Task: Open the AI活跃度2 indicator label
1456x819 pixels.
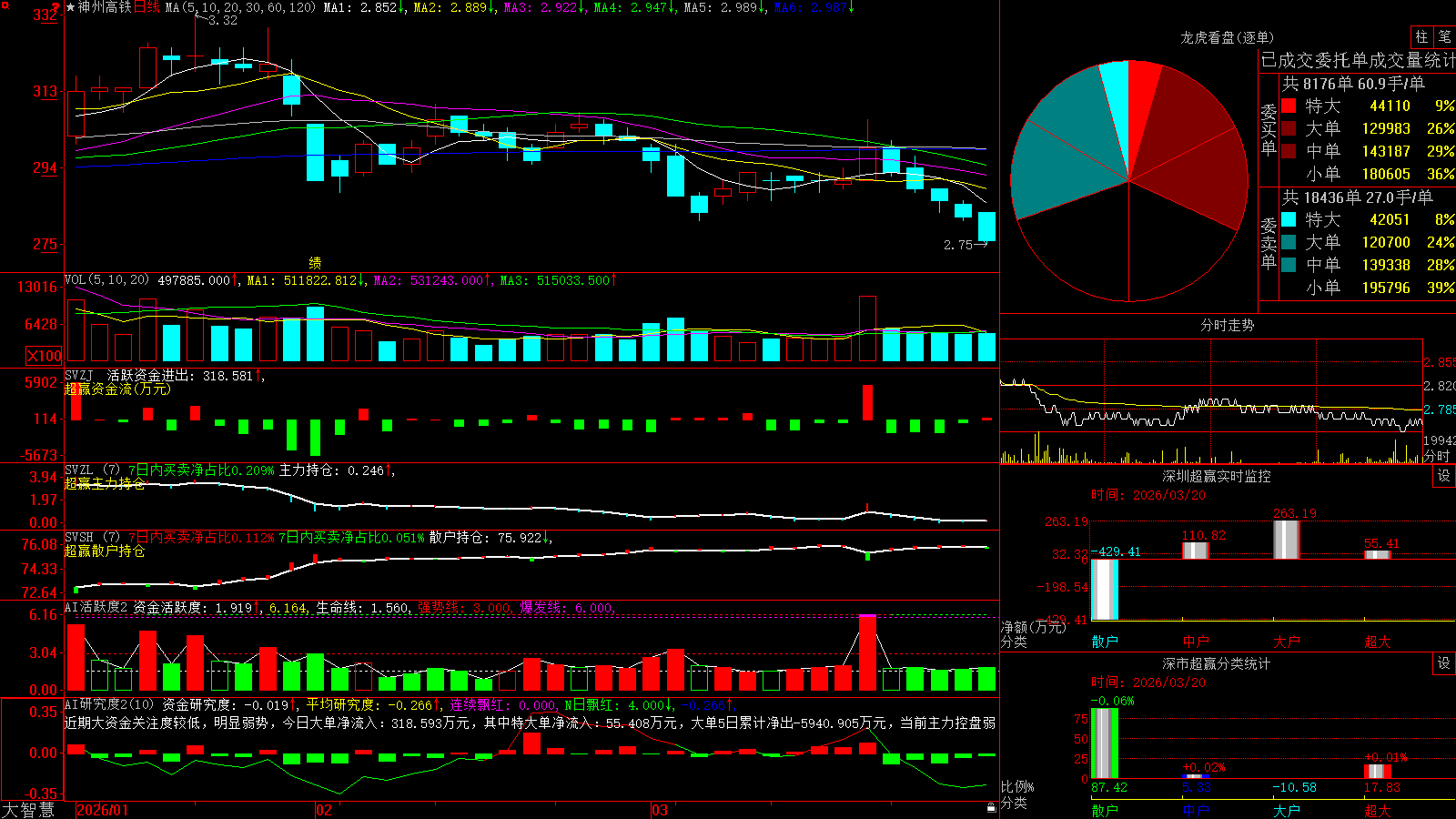Action: click(96, 607)
